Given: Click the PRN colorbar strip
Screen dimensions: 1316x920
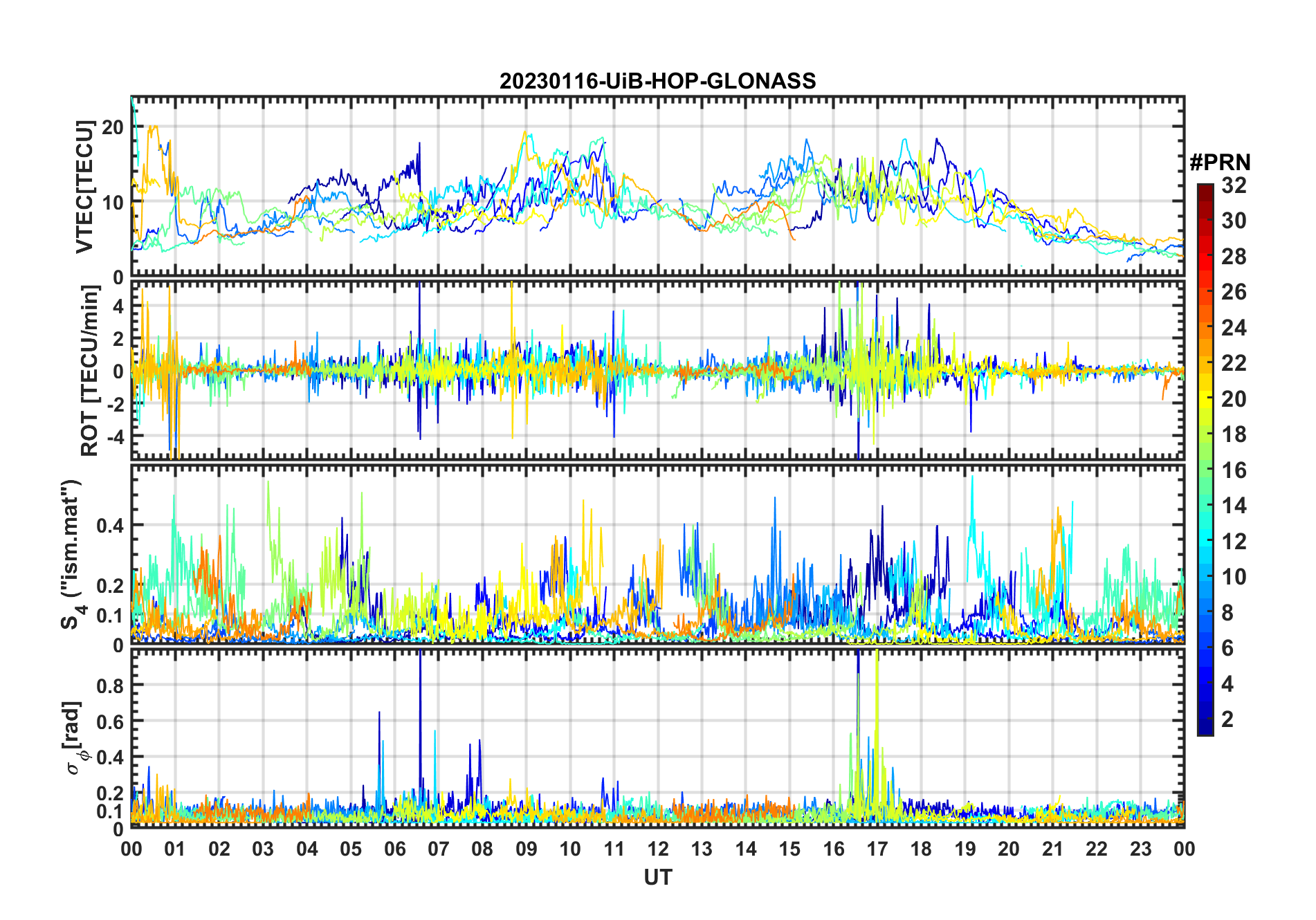Looking at the screenshot, I should pyautogui.click(x=1205, y=459).
